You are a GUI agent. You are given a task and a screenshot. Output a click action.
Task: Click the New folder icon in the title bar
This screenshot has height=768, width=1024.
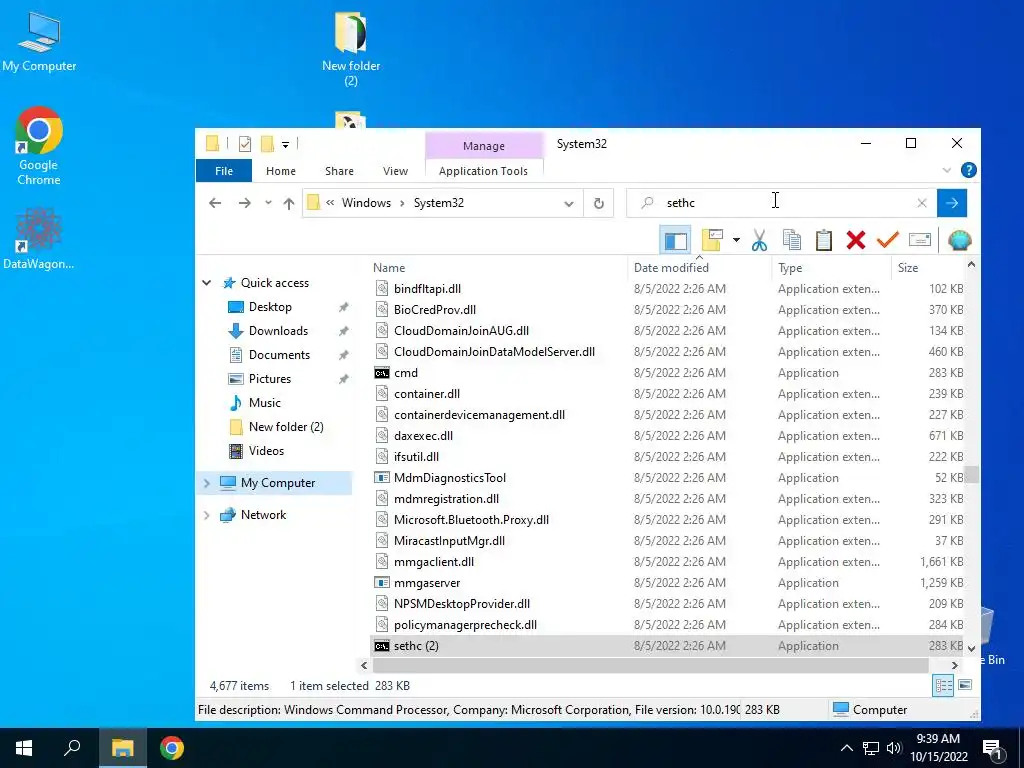(x=266, y=144)
